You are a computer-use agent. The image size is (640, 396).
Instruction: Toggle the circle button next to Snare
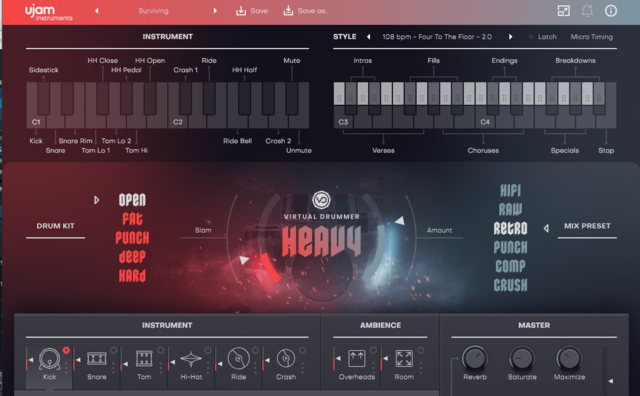113,350
